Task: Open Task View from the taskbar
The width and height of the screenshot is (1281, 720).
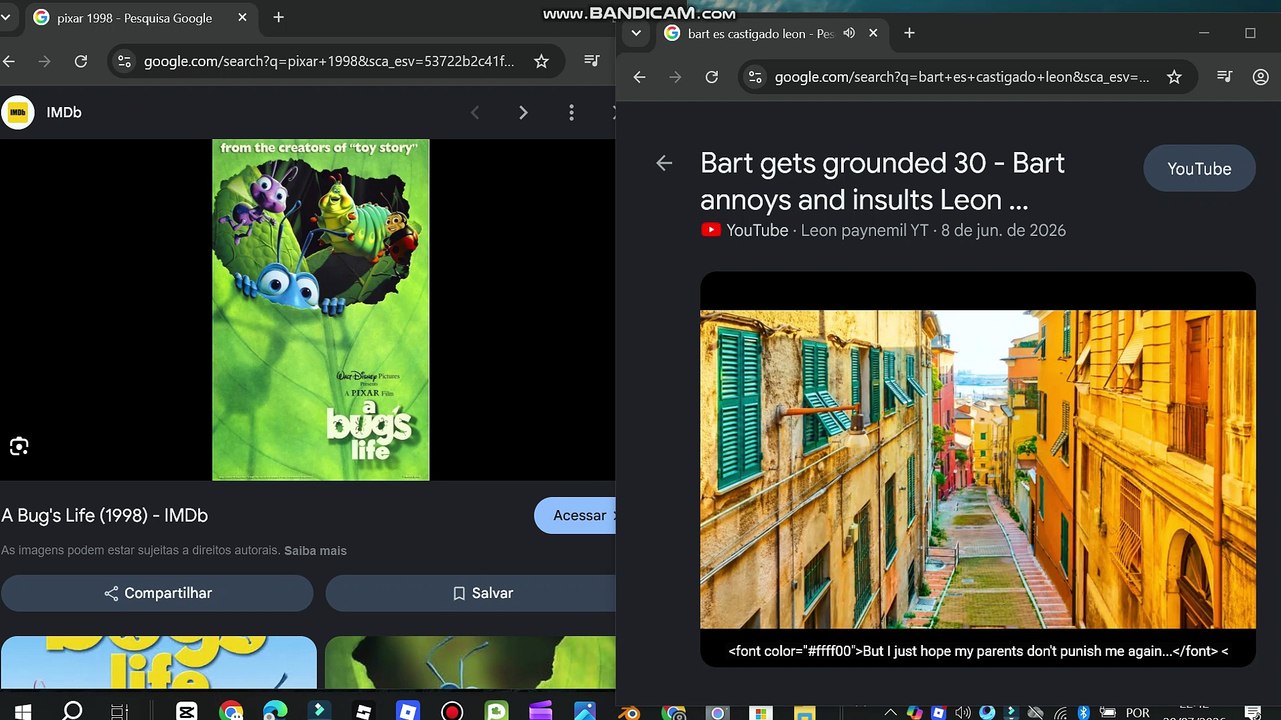Action: [119, 711]
